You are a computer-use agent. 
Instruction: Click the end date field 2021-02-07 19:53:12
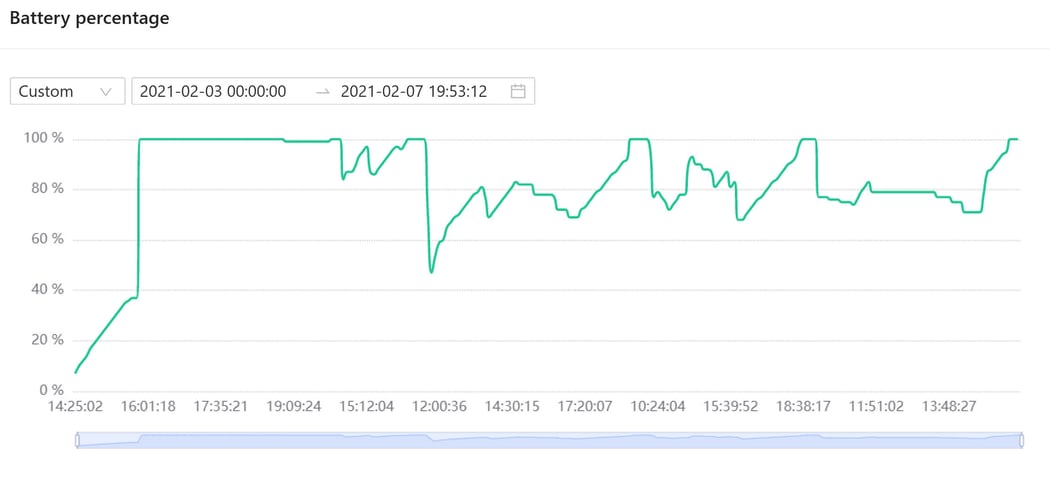[414, 91]
